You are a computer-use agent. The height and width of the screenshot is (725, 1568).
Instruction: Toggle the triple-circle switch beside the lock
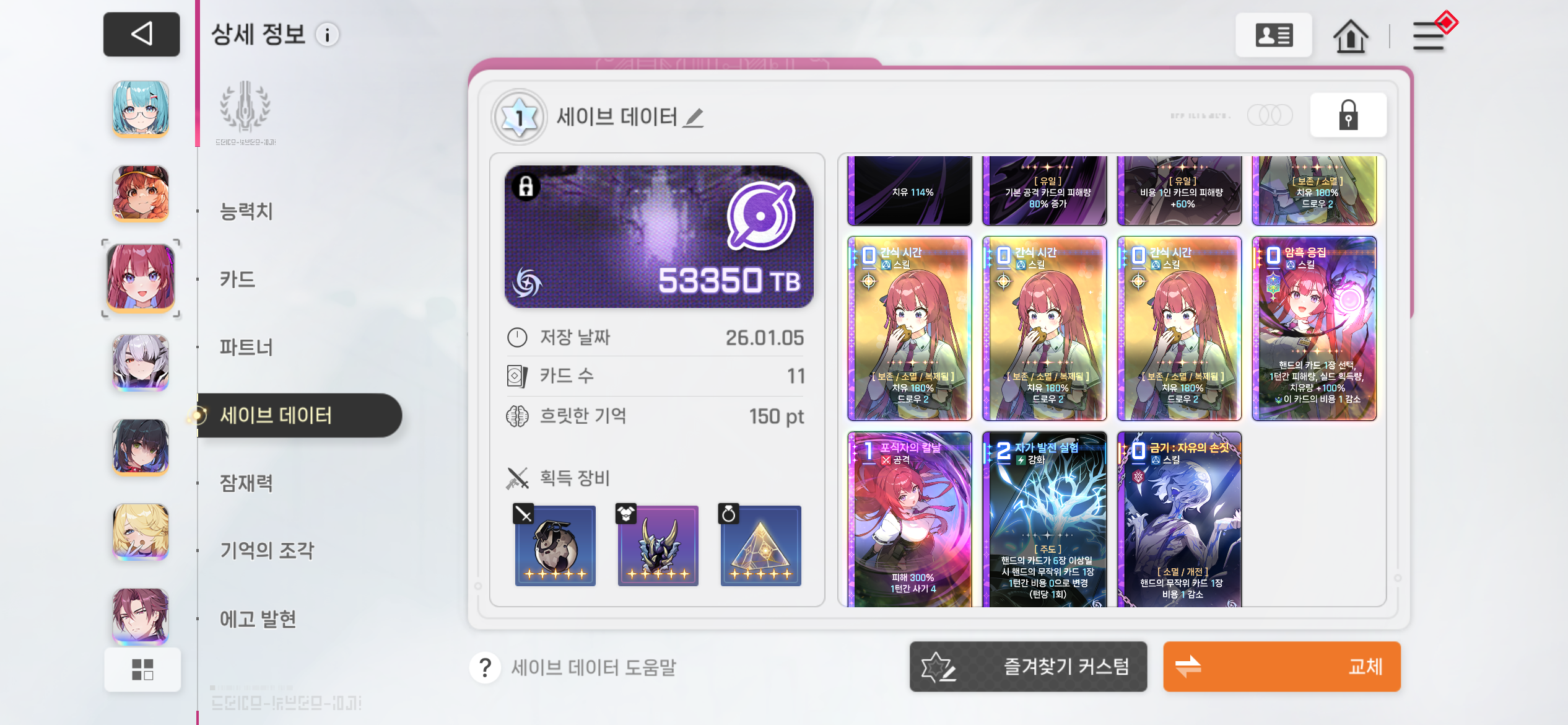(1270, 115)
